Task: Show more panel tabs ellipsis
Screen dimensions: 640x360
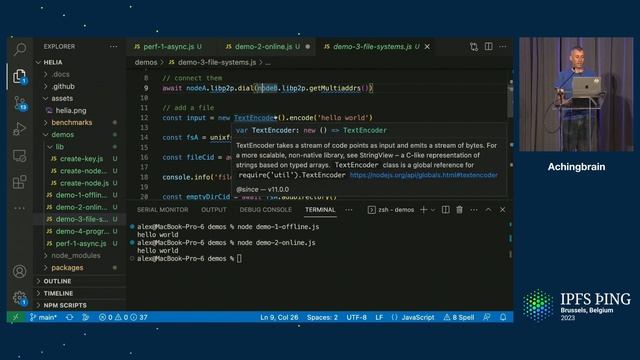Action: tap(349, 210)
